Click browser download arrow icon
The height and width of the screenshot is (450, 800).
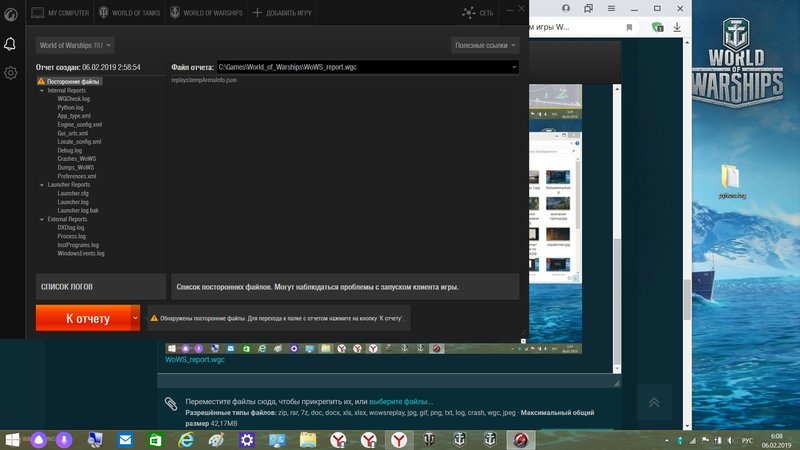point(677,27)
